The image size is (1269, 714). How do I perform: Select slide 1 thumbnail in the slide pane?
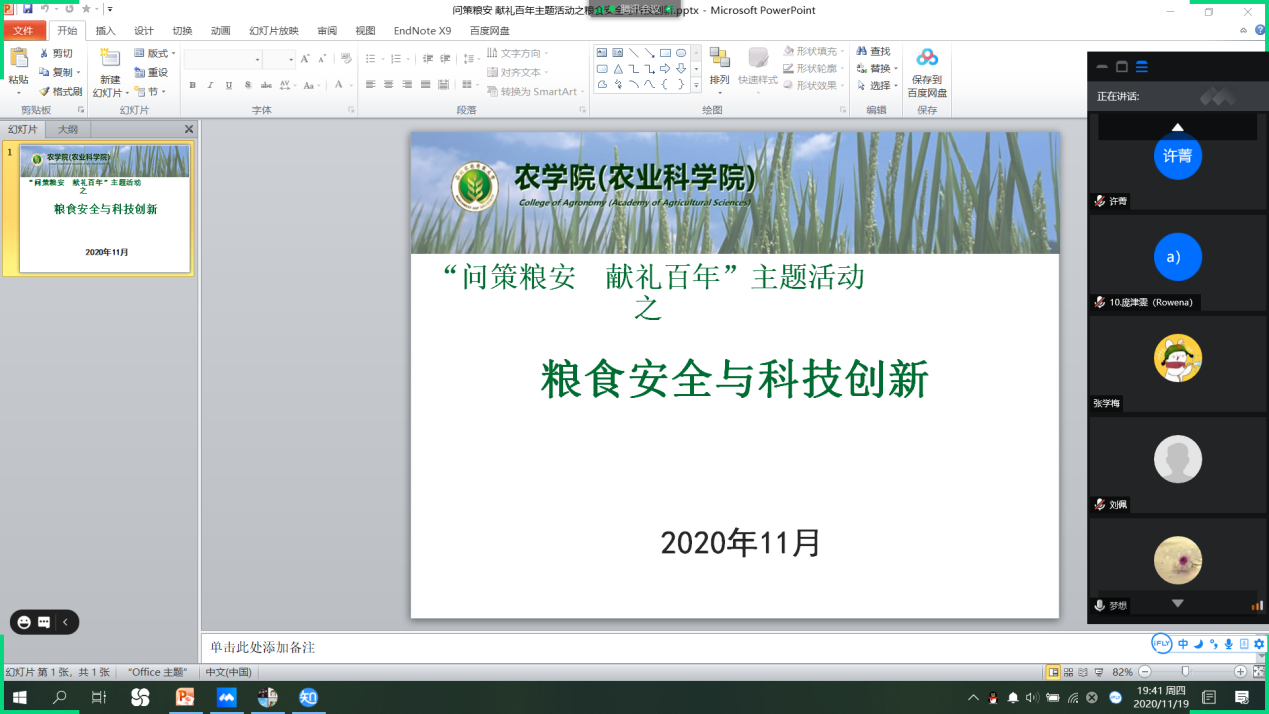104,209
